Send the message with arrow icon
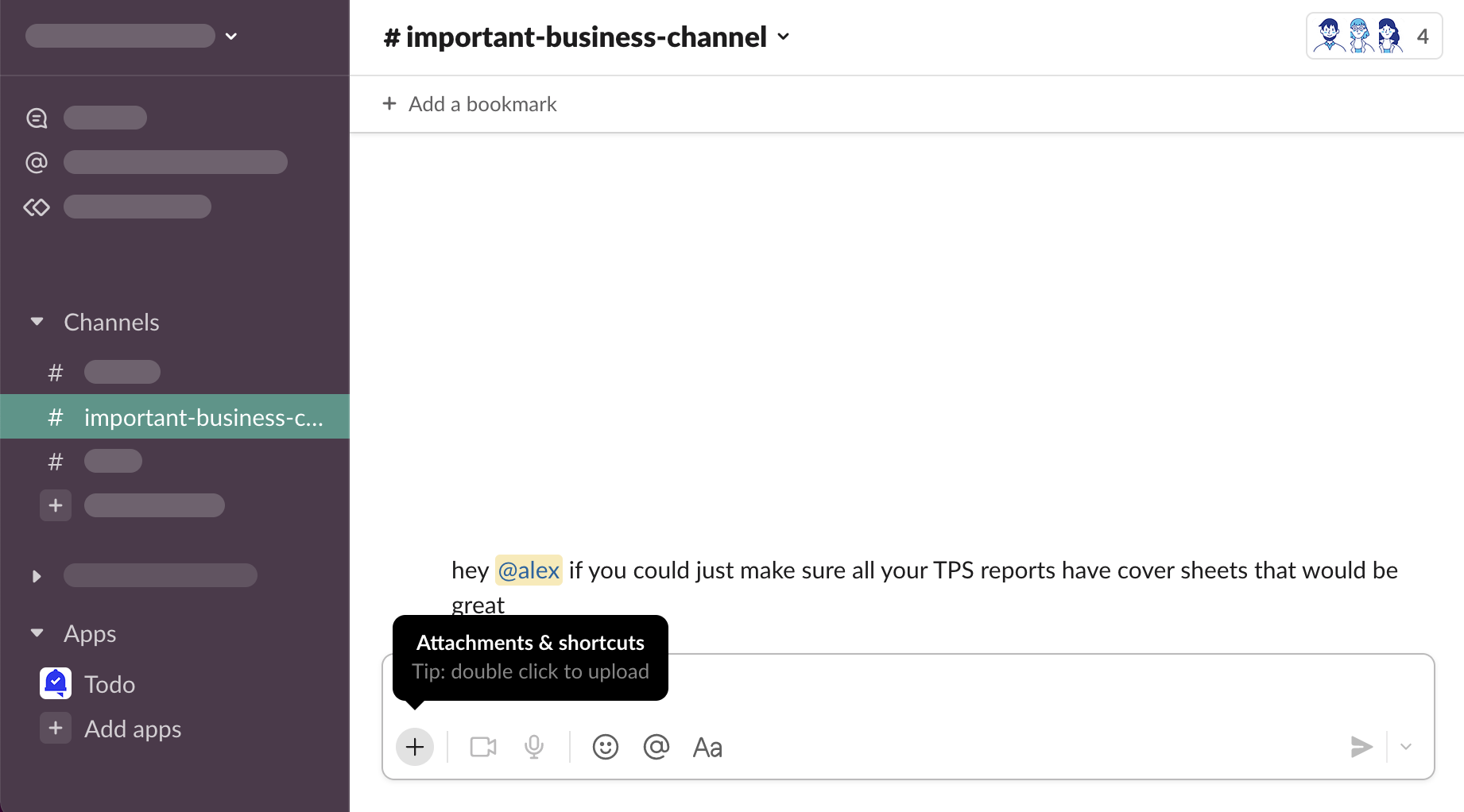Viewport: 1464px width, 812px height. coord(1361,747)
